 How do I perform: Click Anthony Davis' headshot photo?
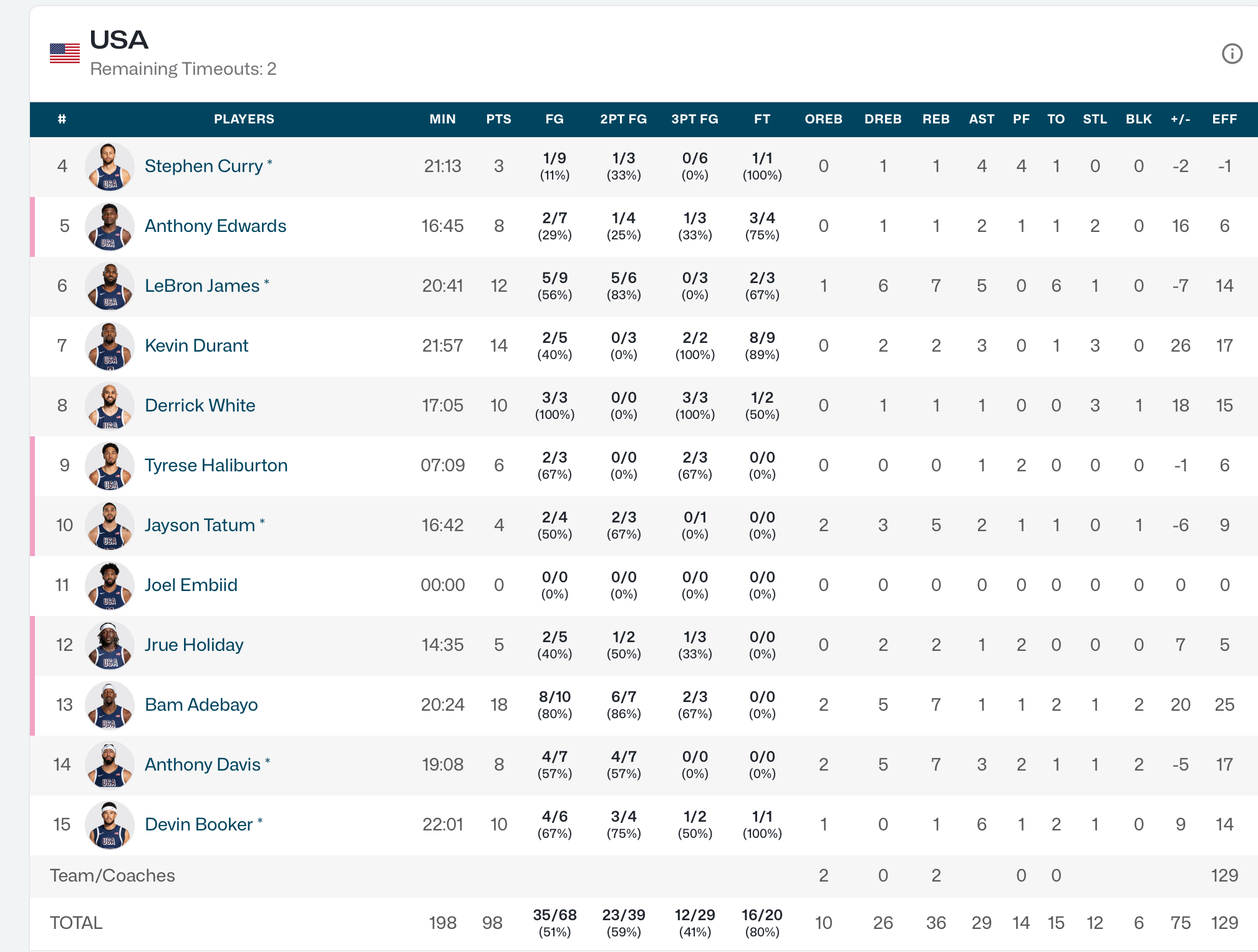tap(110, 765)
